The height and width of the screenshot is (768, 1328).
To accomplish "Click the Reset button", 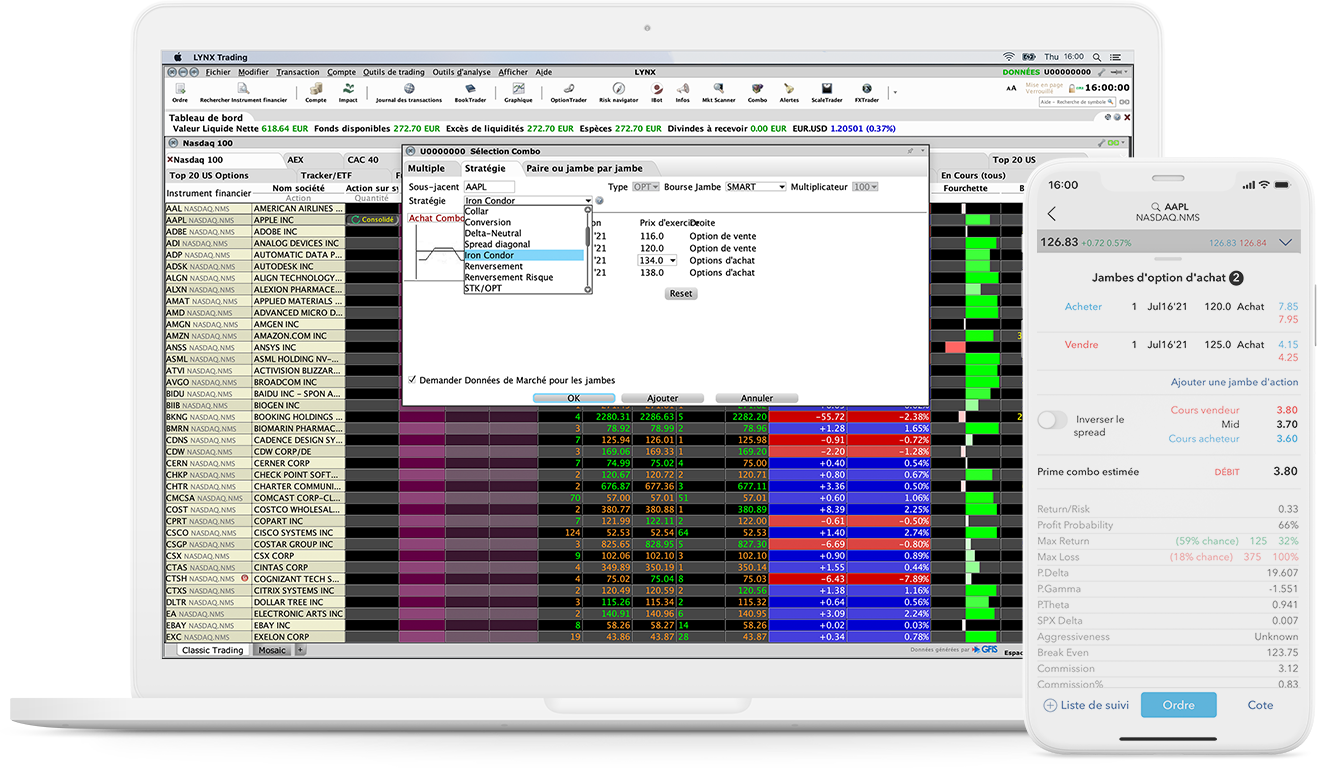I will tap(681, 294).
